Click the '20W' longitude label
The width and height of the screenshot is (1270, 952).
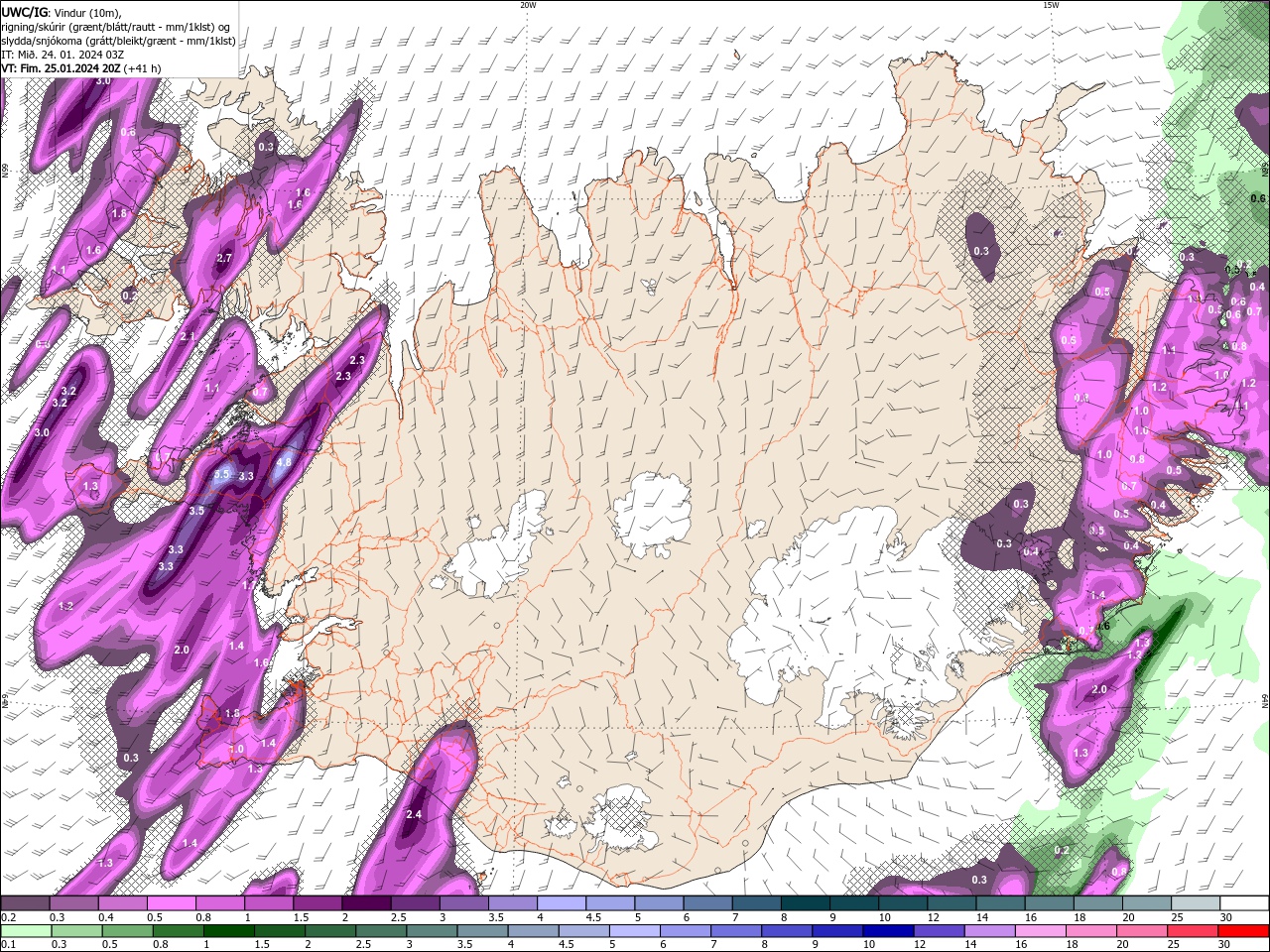(x=528, y=5)
